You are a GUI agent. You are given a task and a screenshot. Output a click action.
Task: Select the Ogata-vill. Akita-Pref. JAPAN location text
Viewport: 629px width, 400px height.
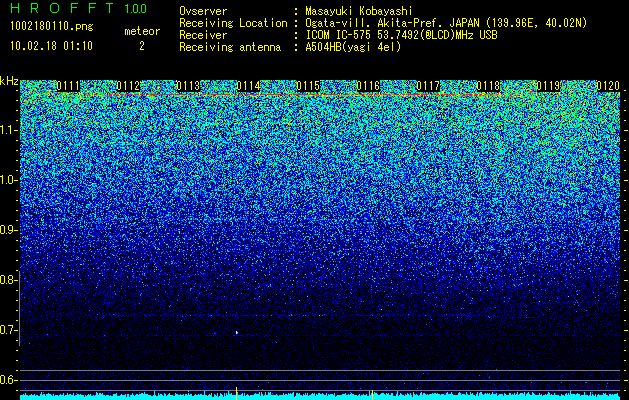tap(446, 23)
